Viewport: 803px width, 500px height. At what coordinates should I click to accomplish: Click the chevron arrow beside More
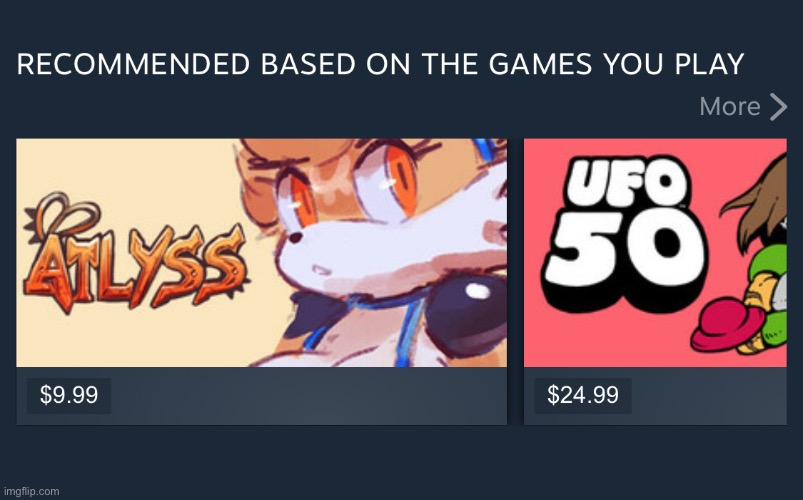point(778,107)
